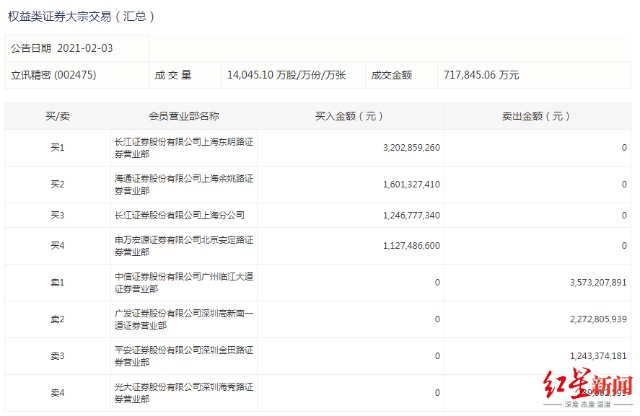The height and width of the screenshot is (416, 640).
Task: Select the 买2 row label
Action: click(x=58, y=185)
